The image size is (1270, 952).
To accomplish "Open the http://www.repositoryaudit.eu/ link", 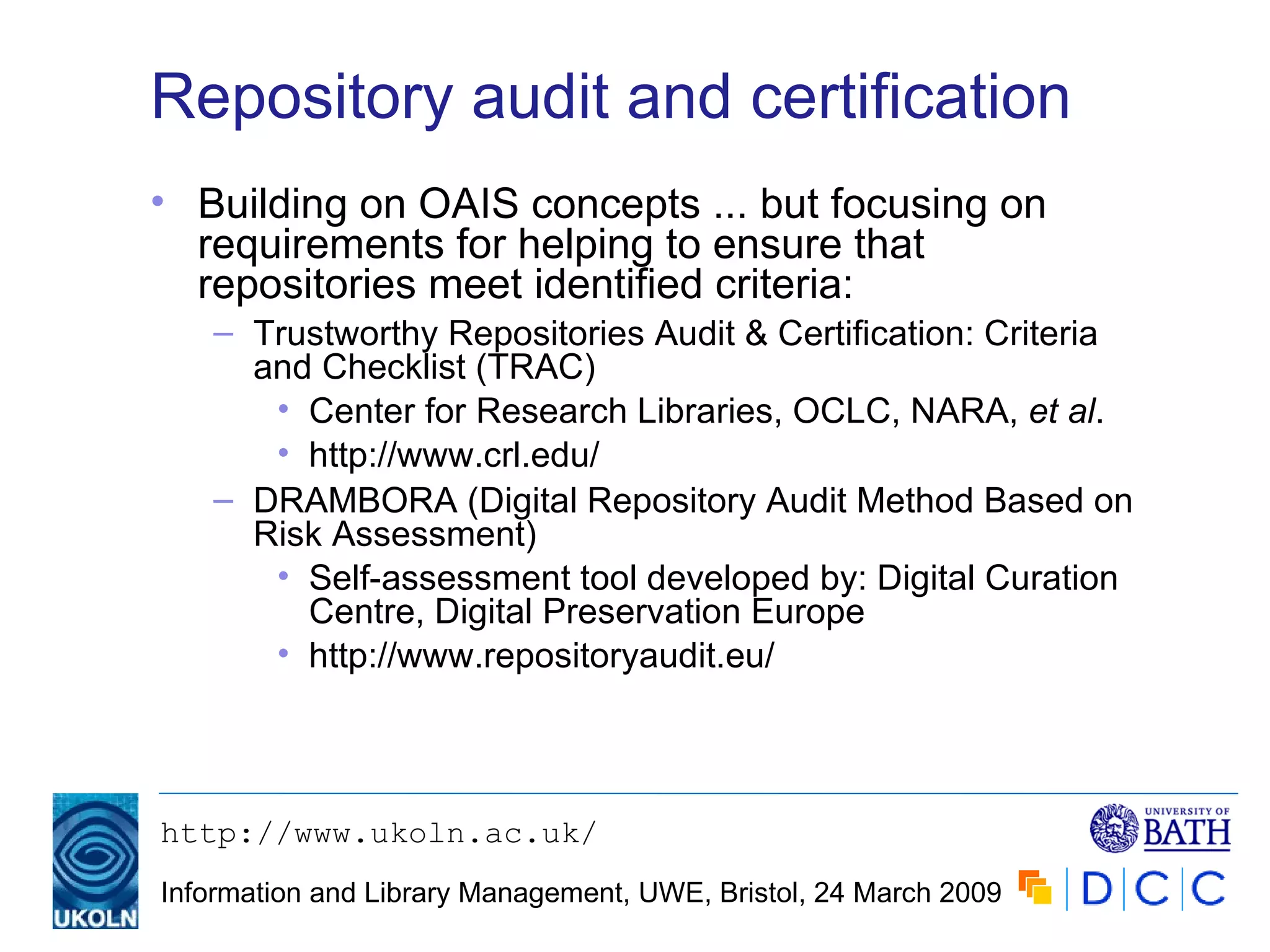I will [541, 656].
